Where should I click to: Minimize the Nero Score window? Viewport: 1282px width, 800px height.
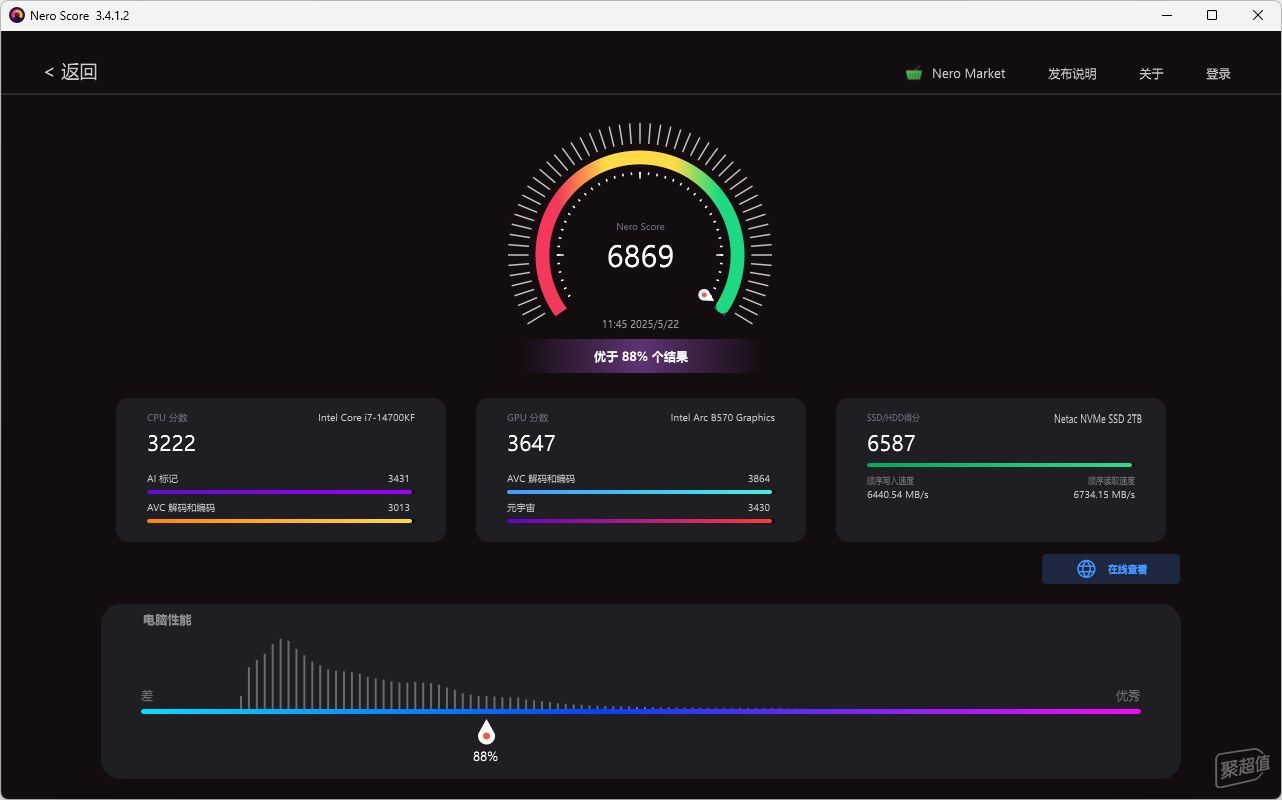(x=1166, y=15)
